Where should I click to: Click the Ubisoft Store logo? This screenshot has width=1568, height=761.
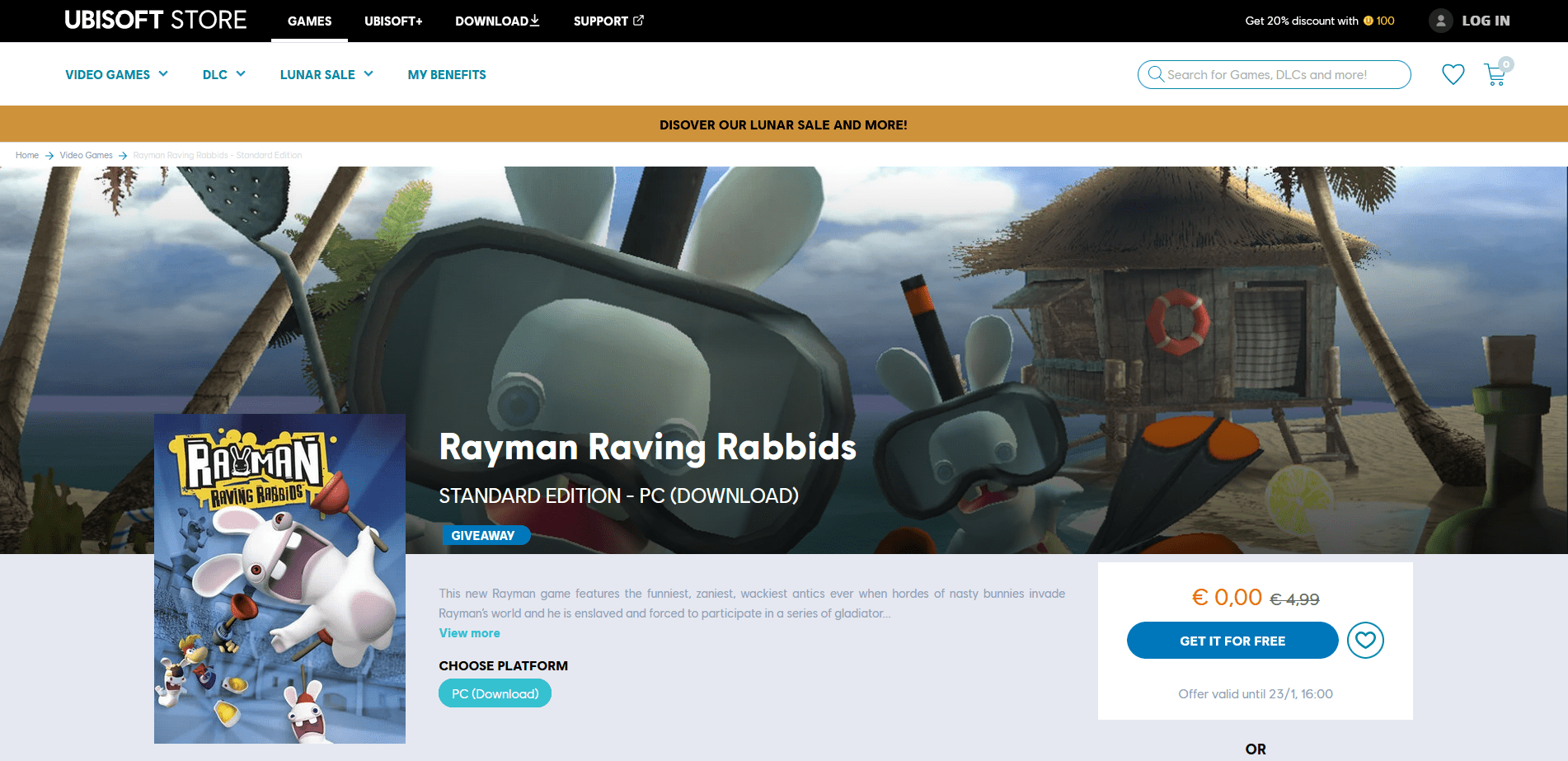coord(156,20)
